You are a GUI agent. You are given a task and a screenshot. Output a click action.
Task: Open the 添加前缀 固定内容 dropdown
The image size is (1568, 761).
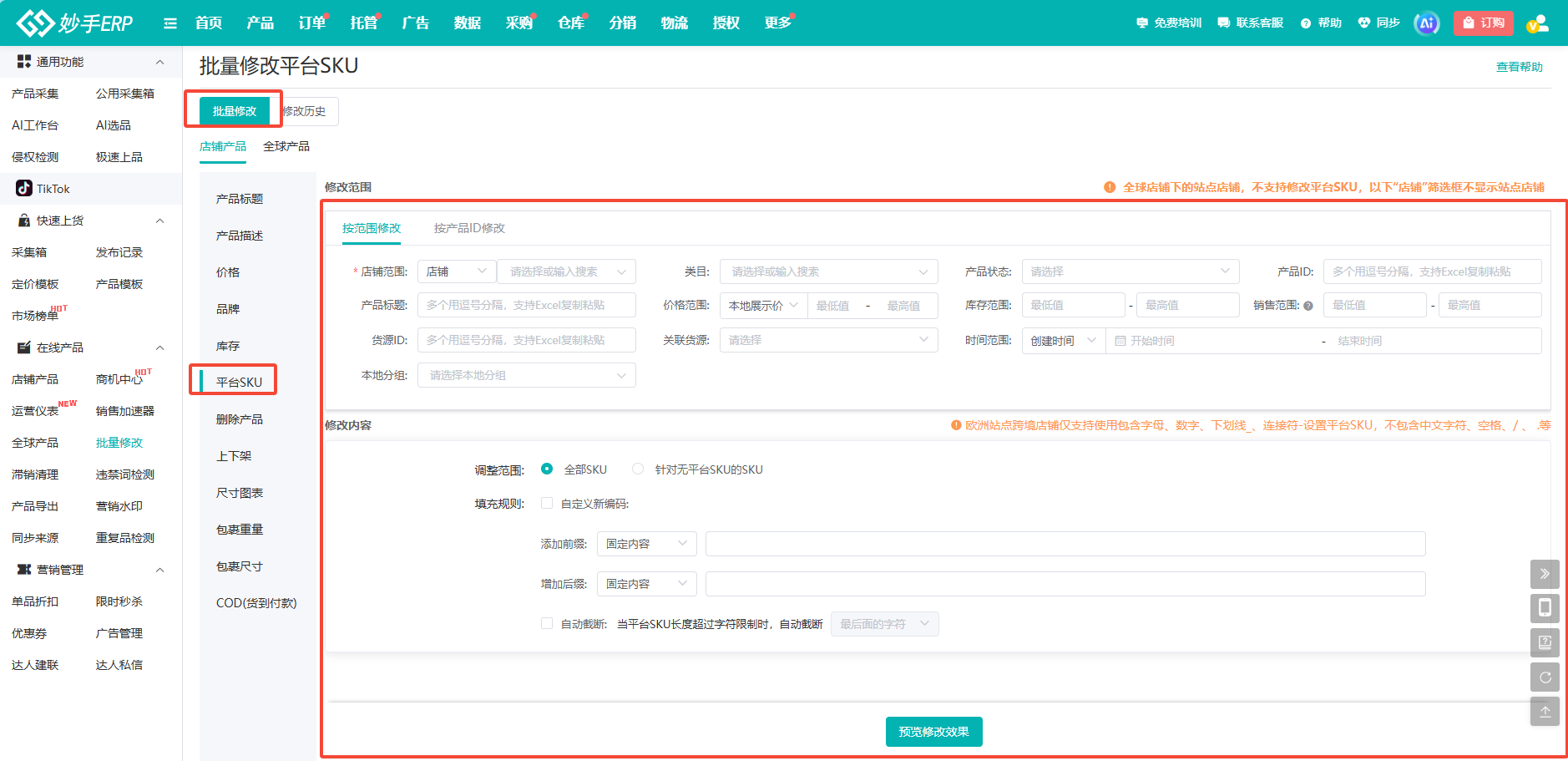[x=646, y=544]
